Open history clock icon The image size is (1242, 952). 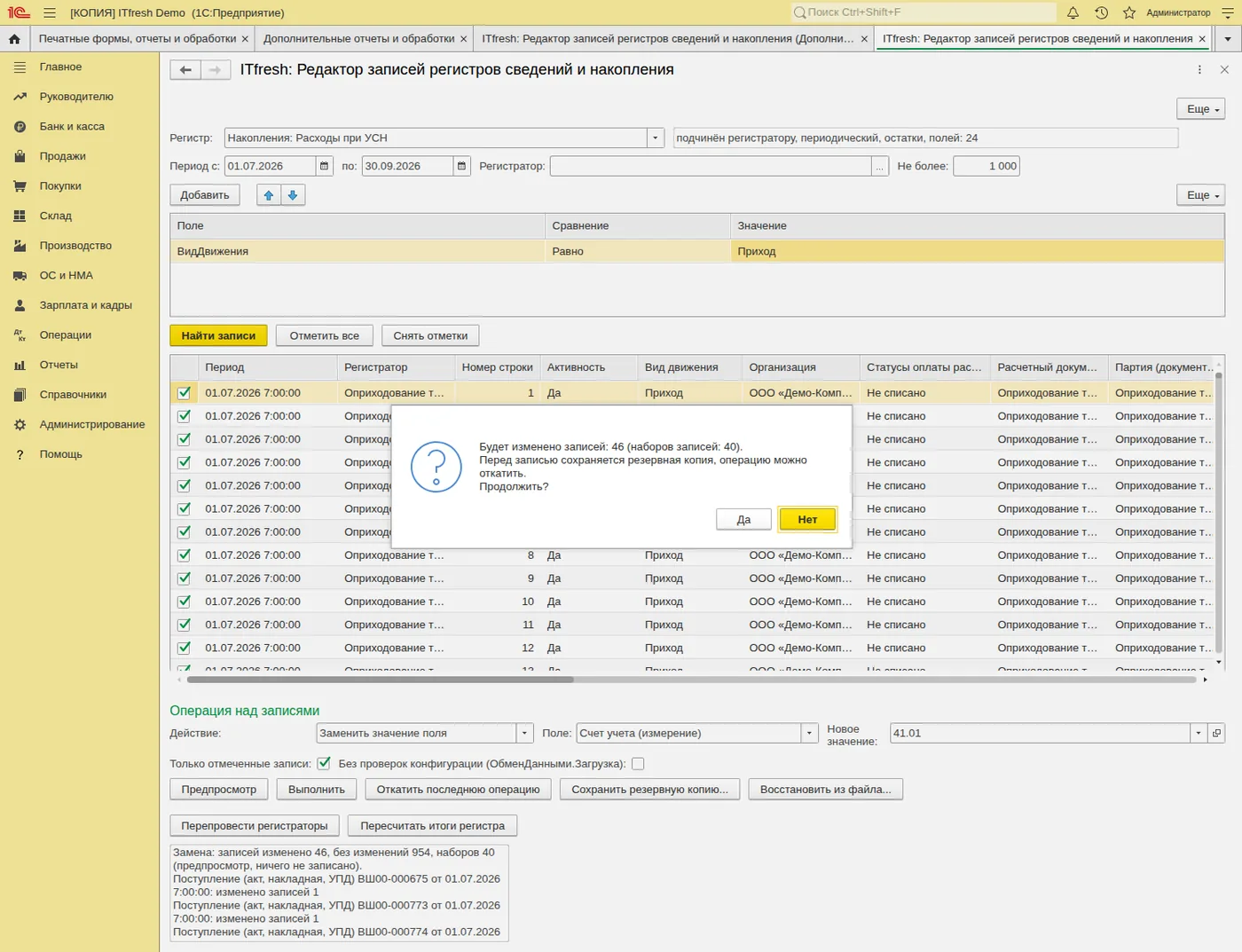tap(1101, 12)
